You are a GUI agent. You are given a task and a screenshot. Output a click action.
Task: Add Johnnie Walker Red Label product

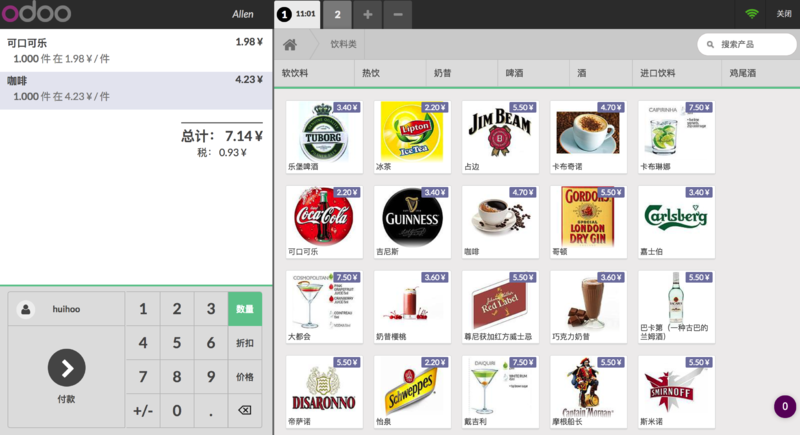pyautogui.click(x=501, y=307)
